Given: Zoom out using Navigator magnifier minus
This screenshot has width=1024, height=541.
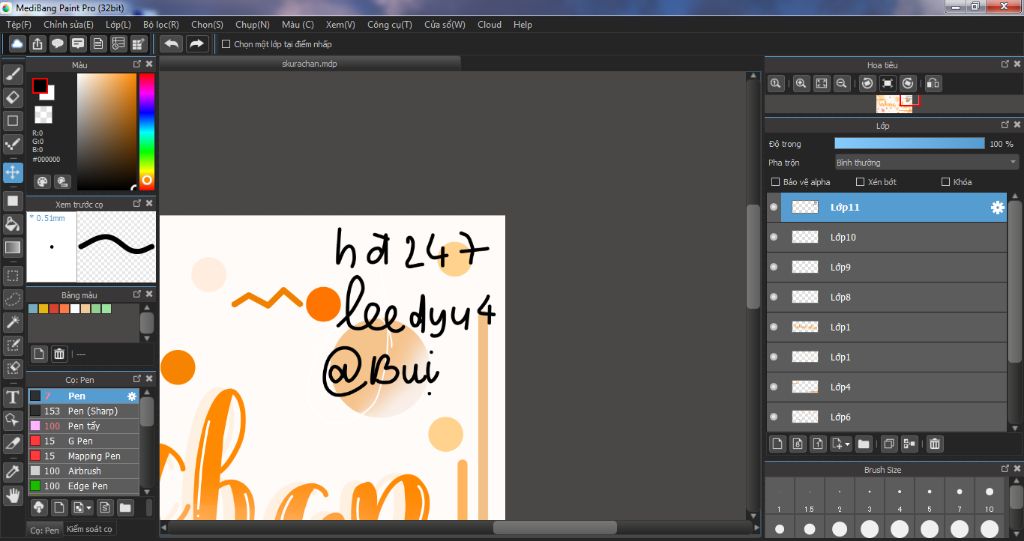Looking at the screenshot, I should coord(842,84).
